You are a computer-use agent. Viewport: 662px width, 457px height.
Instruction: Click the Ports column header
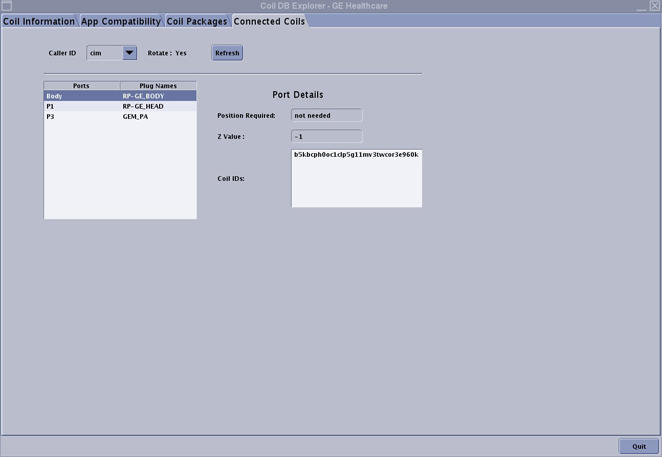(x=82, y=86)
